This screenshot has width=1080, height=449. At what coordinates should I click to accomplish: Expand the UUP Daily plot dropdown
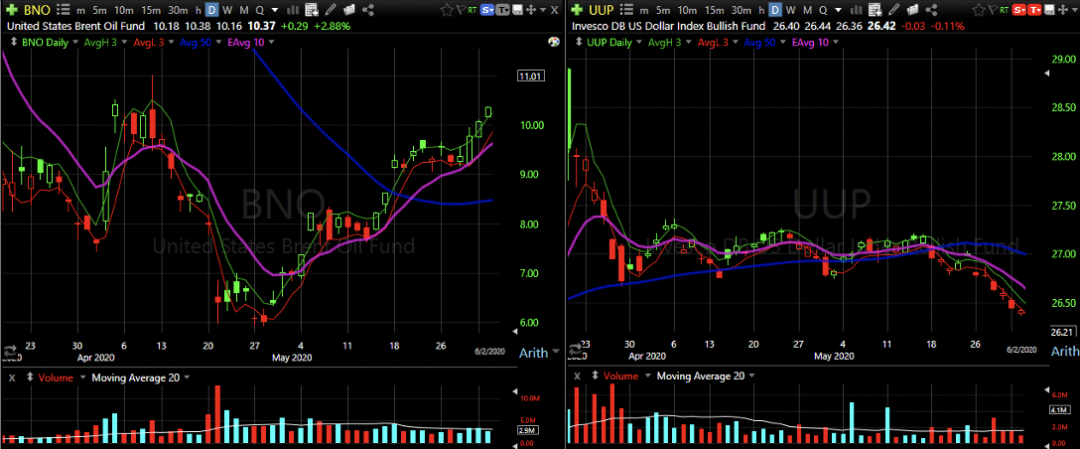pyautogui.click(x=638, y=42)
